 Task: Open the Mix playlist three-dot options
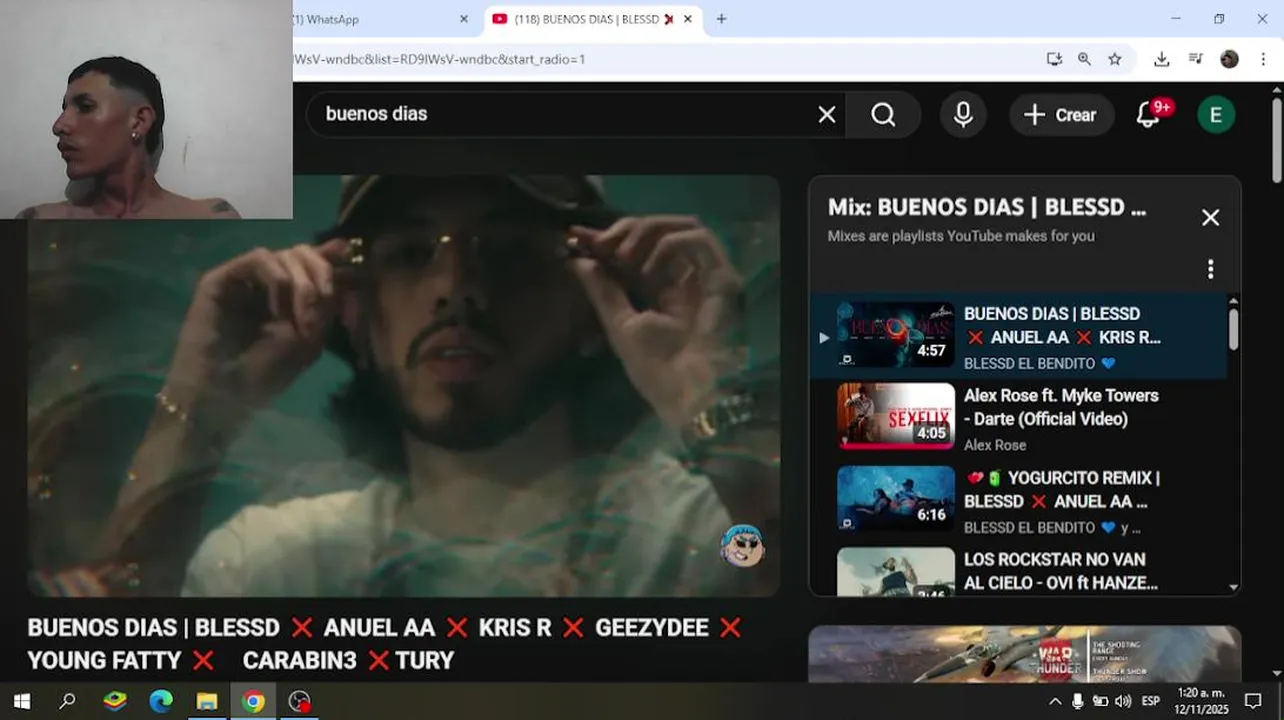coord(1210,269)
